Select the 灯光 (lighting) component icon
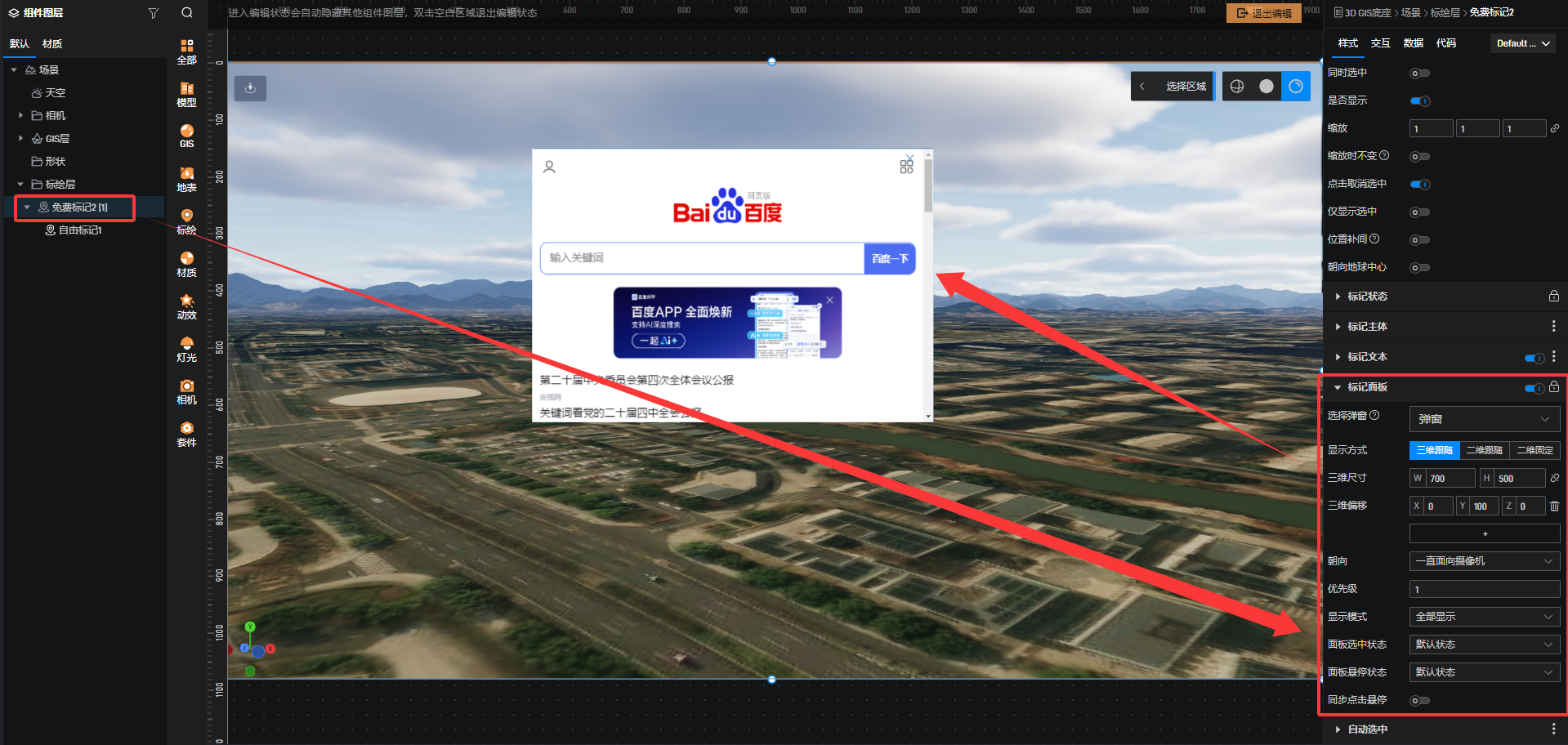1568x745 pixels. pyautogui.click(x=186, y=349)
